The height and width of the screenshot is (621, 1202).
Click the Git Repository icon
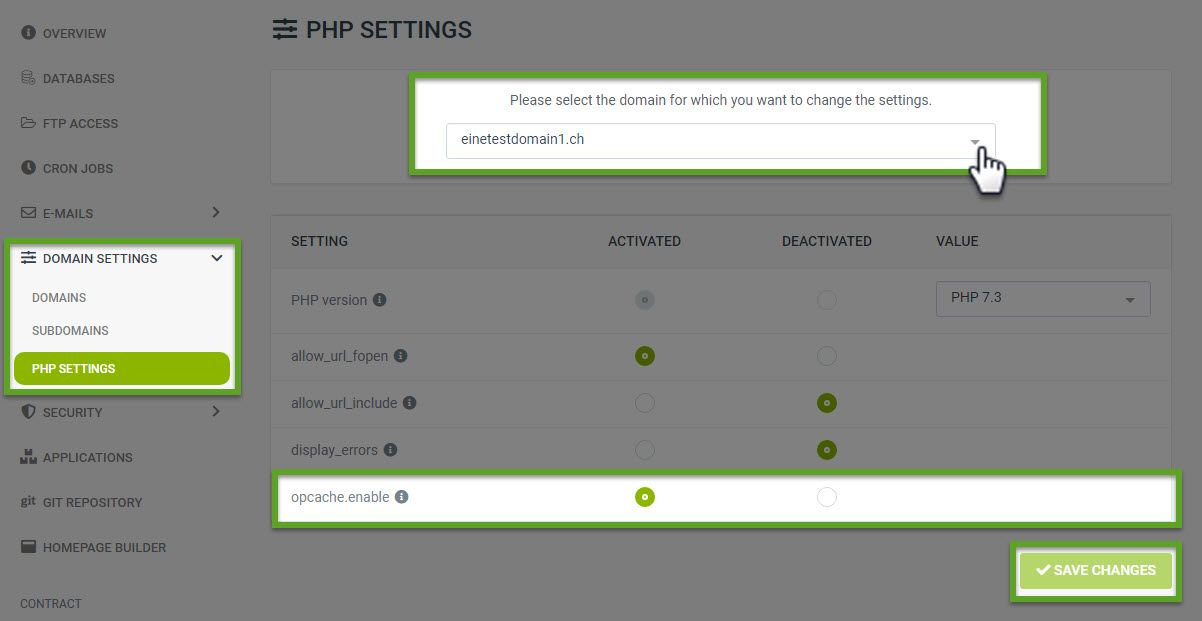tap(29, 502)
